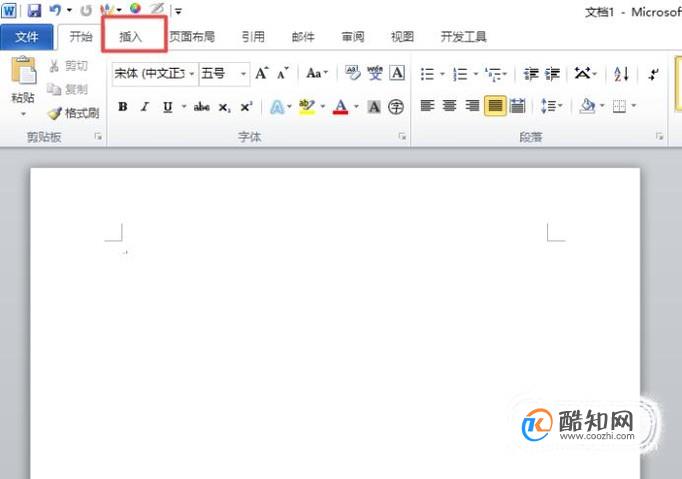Viewport: 682px width, 479px height.
Task: Click the 复制 copy button
Action: point(67,89)
